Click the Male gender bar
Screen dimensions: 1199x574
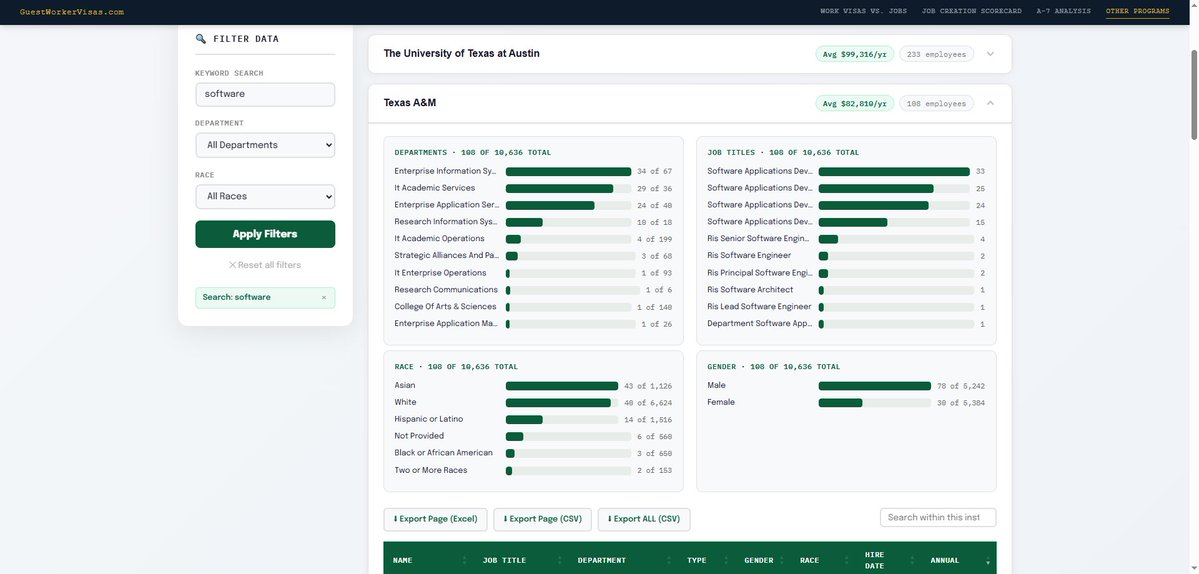click(875, 386)
